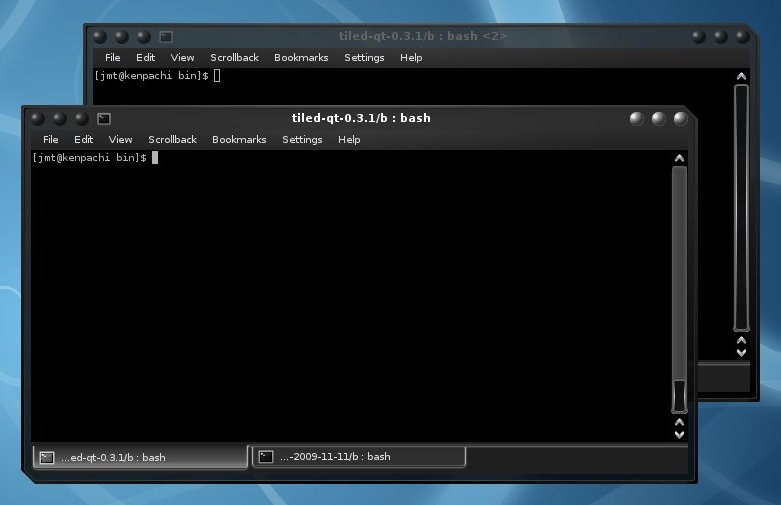Viewport: 781px width, 505px height.
Task: Open Bookmarks menu in the bash <2> window
Action: pyautogui.click(x=301, y=57)
